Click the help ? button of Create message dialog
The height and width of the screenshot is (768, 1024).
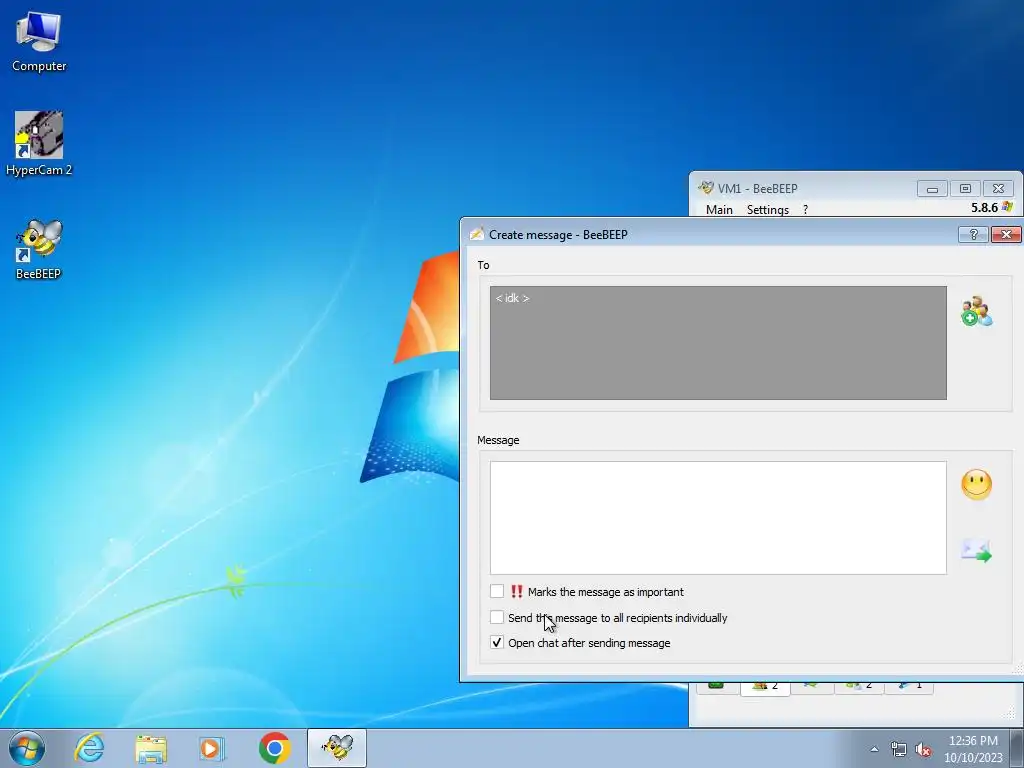point(973,234)
